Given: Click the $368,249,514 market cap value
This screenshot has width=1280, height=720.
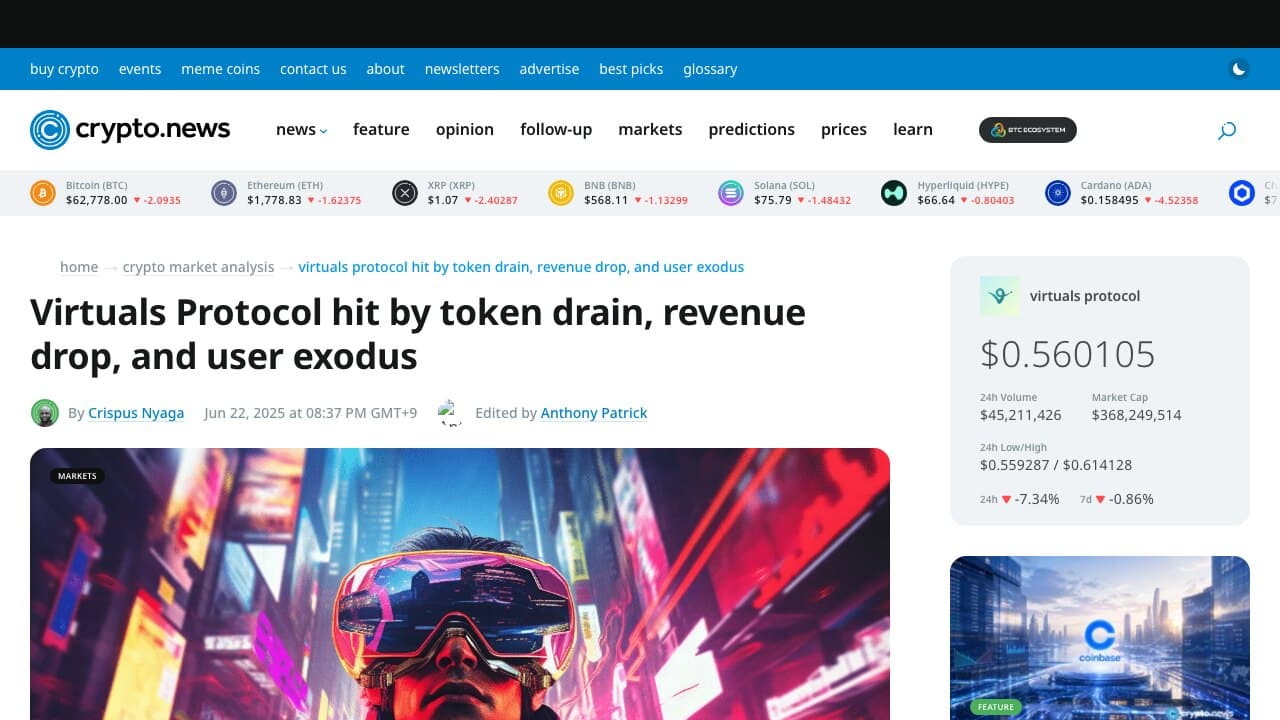Looking at the screenshot, I should tap(1137, 415).
